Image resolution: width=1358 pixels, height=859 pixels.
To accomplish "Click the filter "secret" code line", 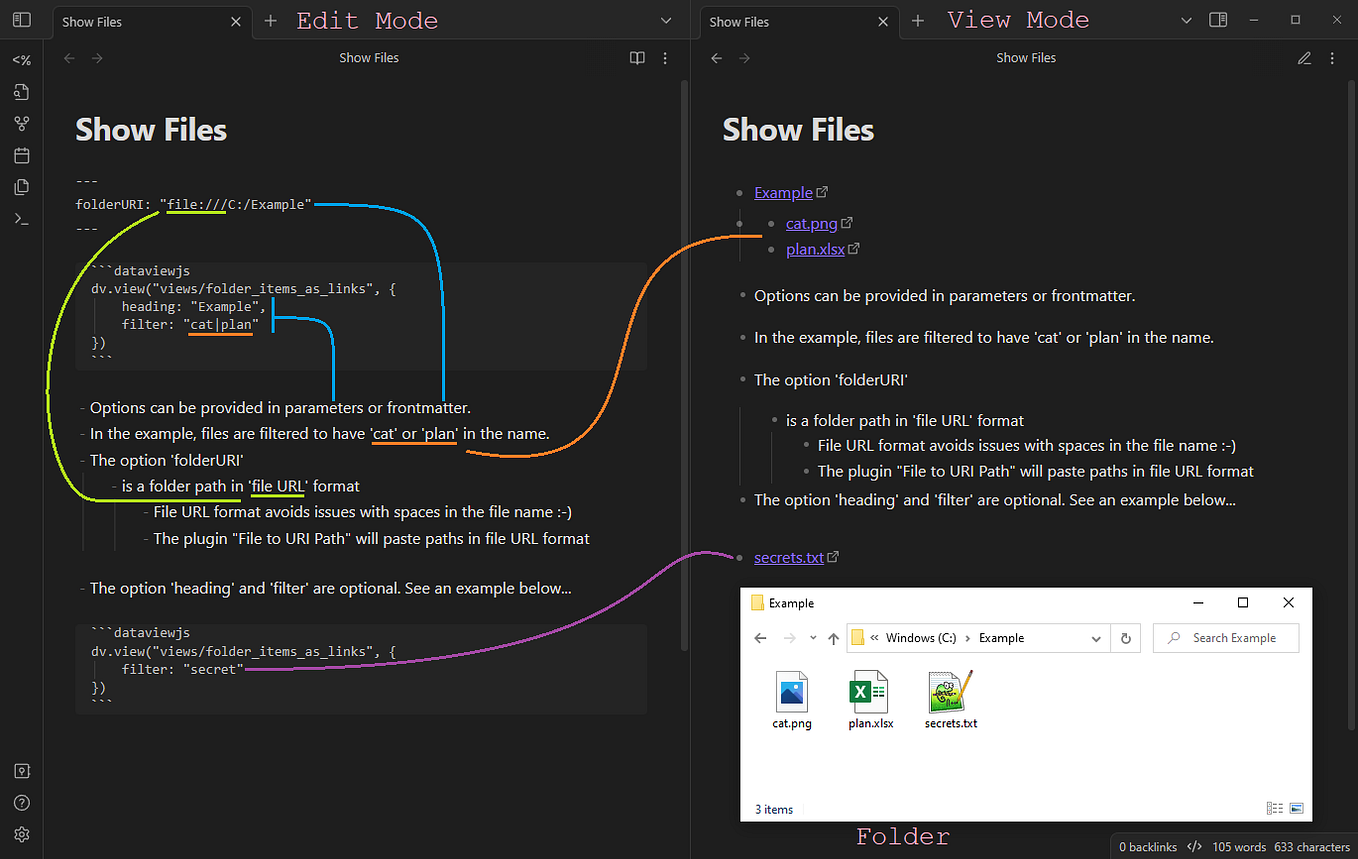I will click(182, 669).
